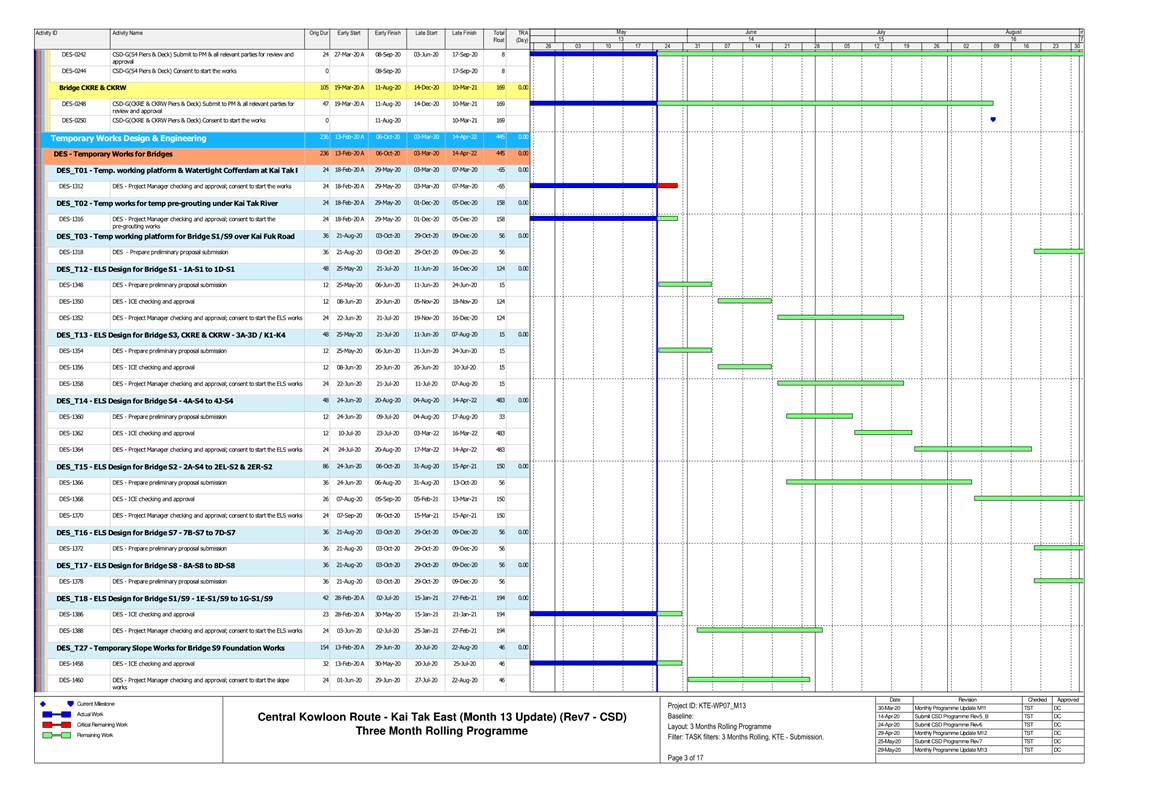Collapse the Bridge CKRE & CKRW group
Screen dimensions: 1149x812
pyautogui.click(x=92, y=87)
